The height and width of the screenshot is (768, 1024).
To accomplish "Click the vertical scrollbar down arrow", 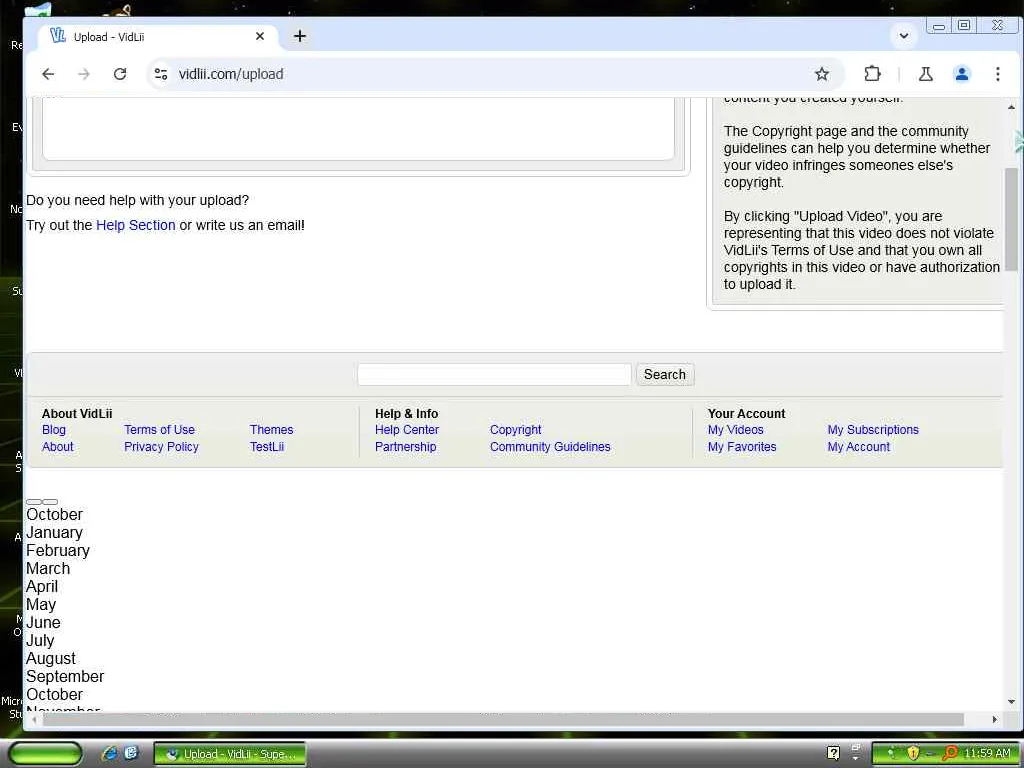I will 1012,702.
